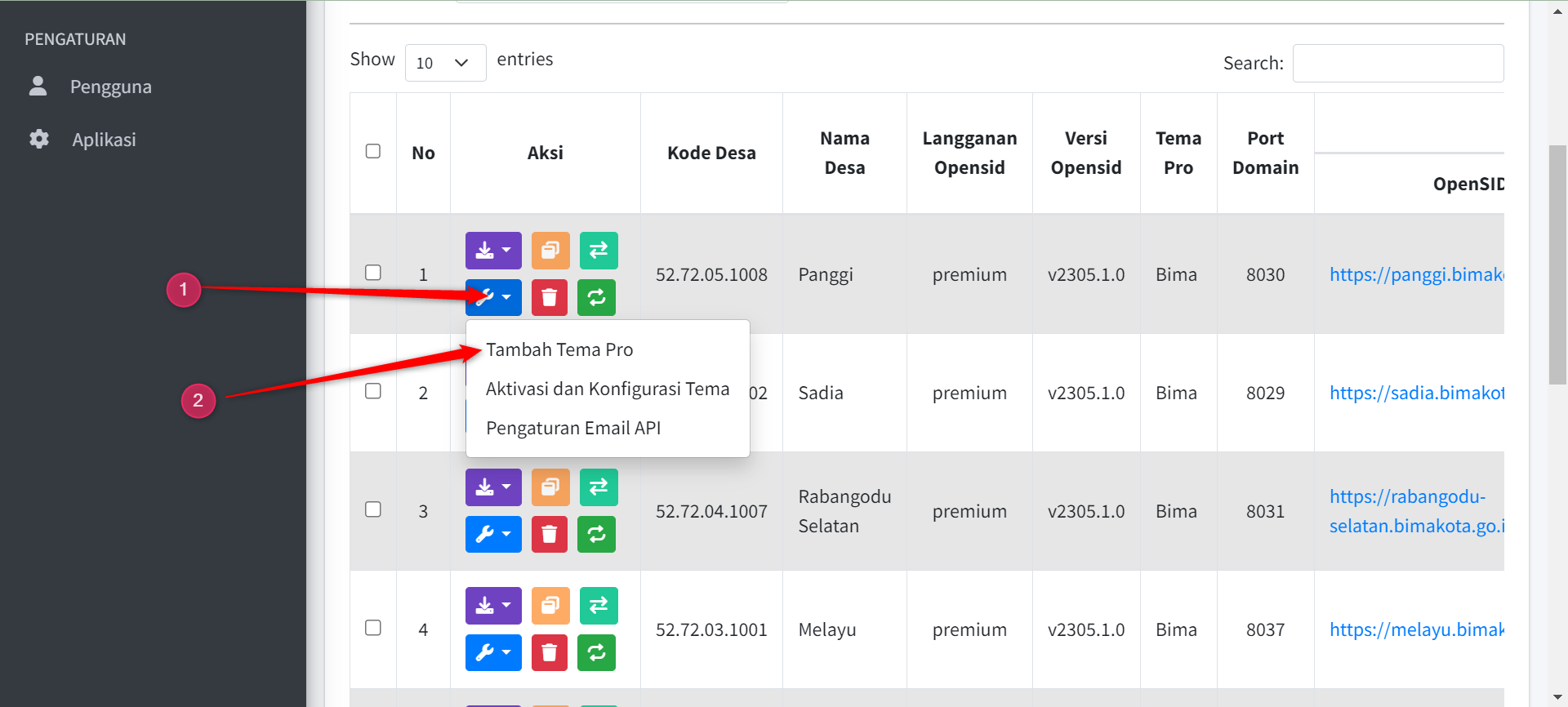The height and width of the screenshot is (707, 1568).
Task: Tick the checkbox for row Panggi
Action: (x=373, y=273)
